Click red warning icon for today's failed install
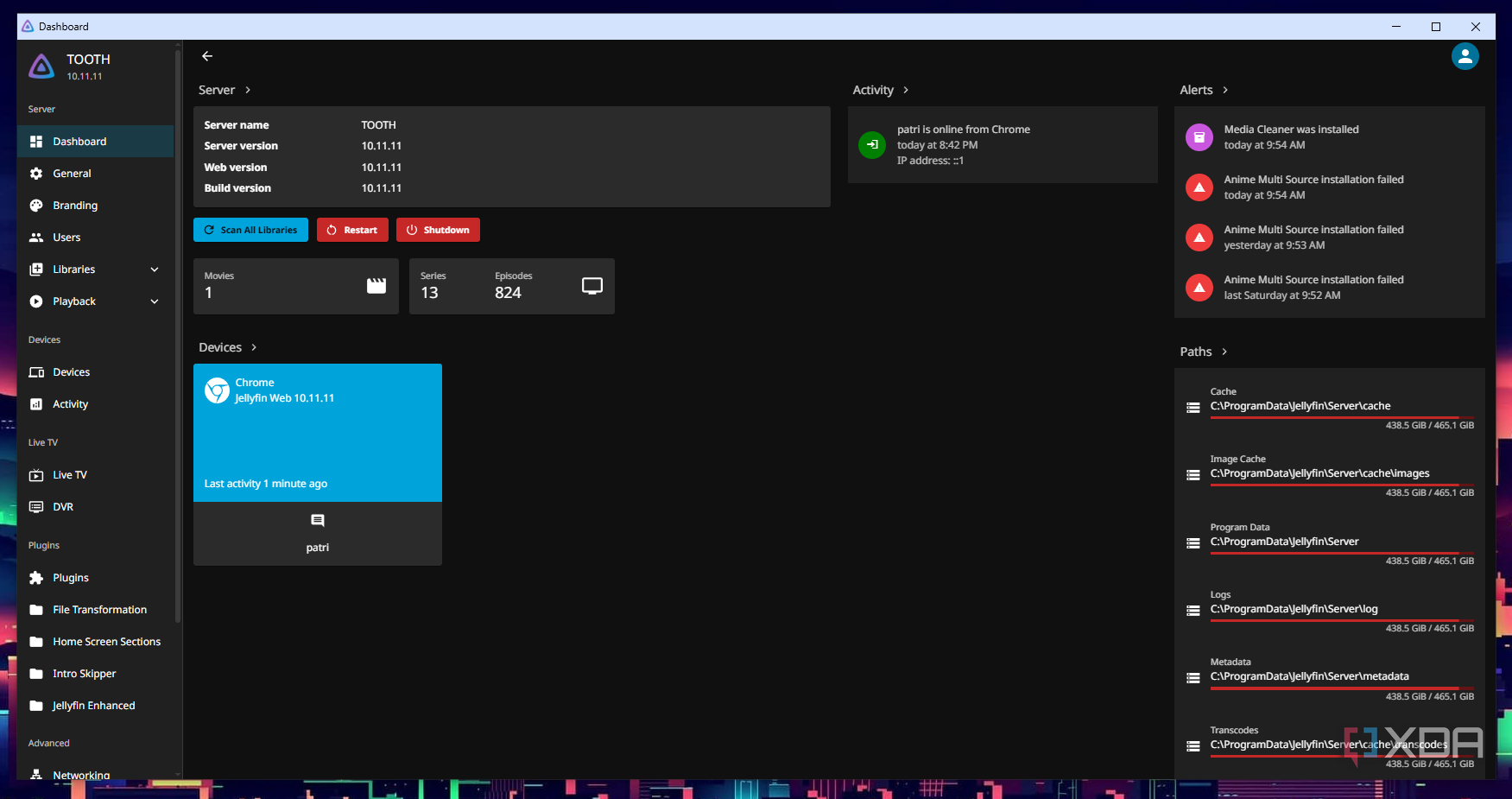 pos(1199,187)
